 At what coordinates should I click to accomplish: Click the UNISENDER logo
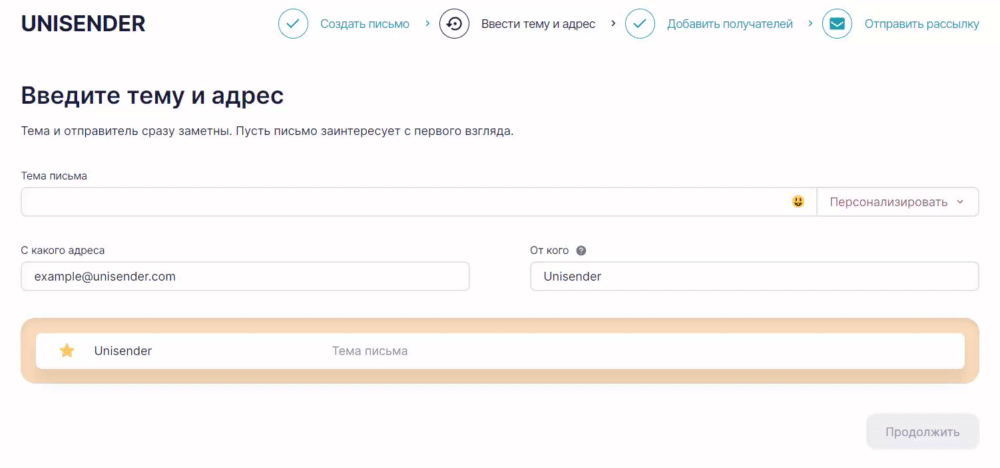click(83, 24)
